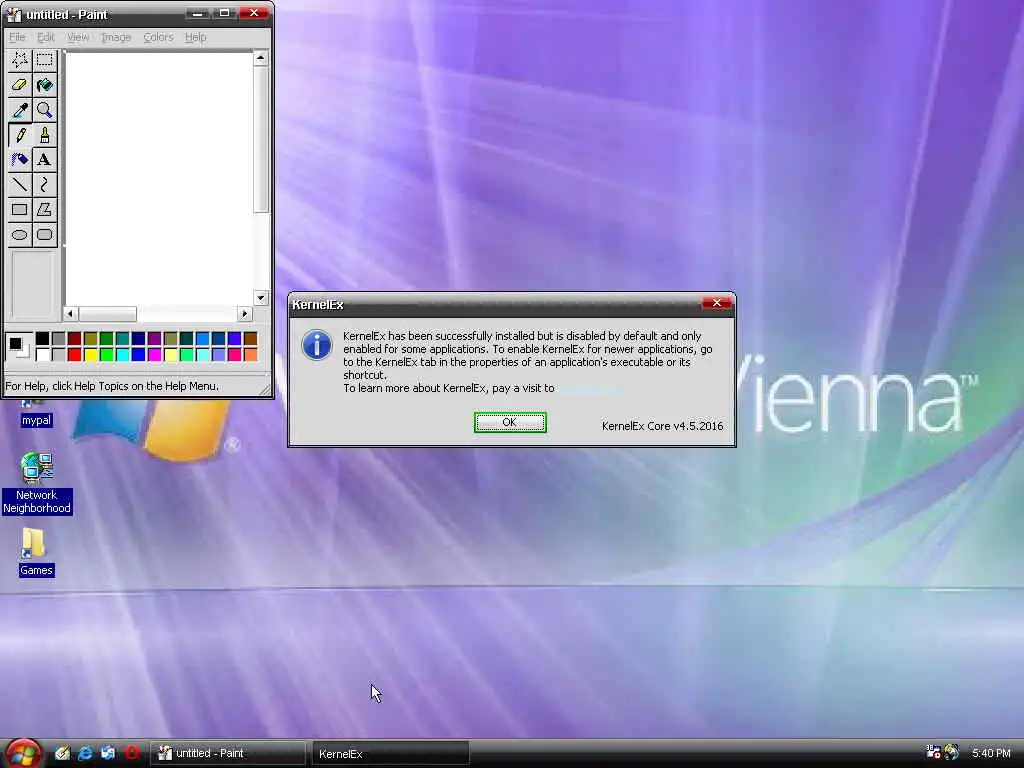Viewport: 1024px width, 768px height.
Task: Select the Text tool (letter A)
Action: 44,160
